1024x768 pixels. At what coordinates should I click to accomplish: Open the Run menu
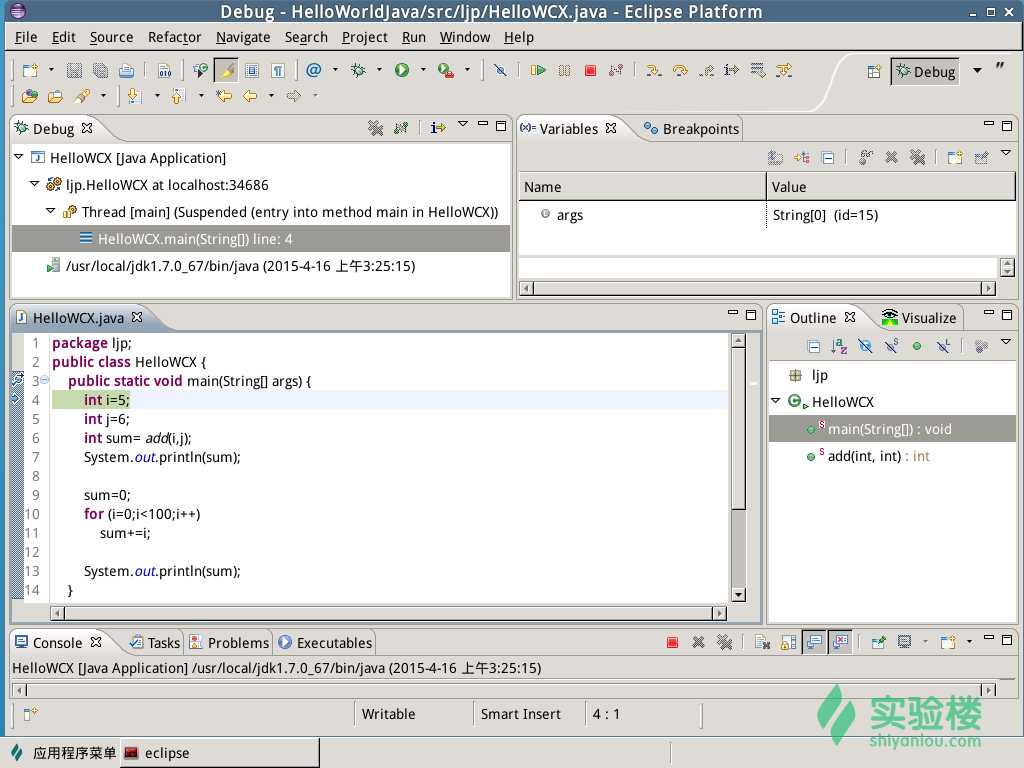coord(413,37)
